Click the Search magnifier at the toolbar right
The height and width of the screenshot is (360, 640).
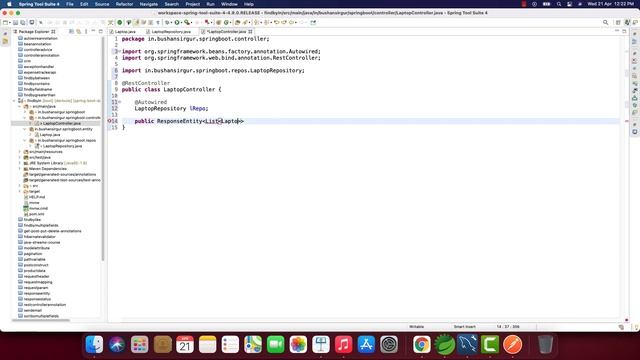coord(606,22)
